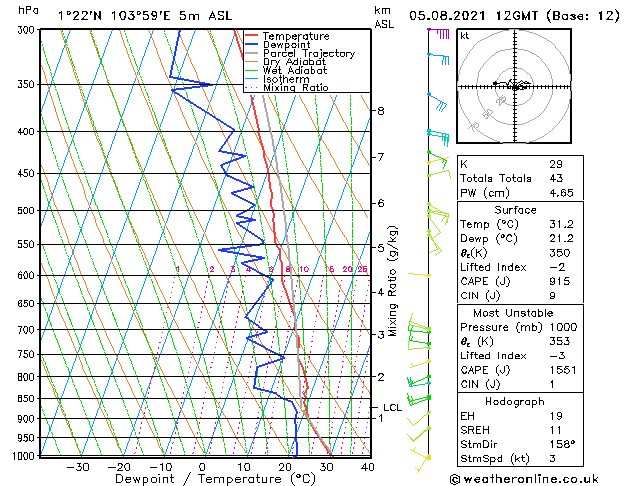Click the Surface Dewp value 21.2
Viewport: 629px width, 486px height.
(x=561, y=239)
